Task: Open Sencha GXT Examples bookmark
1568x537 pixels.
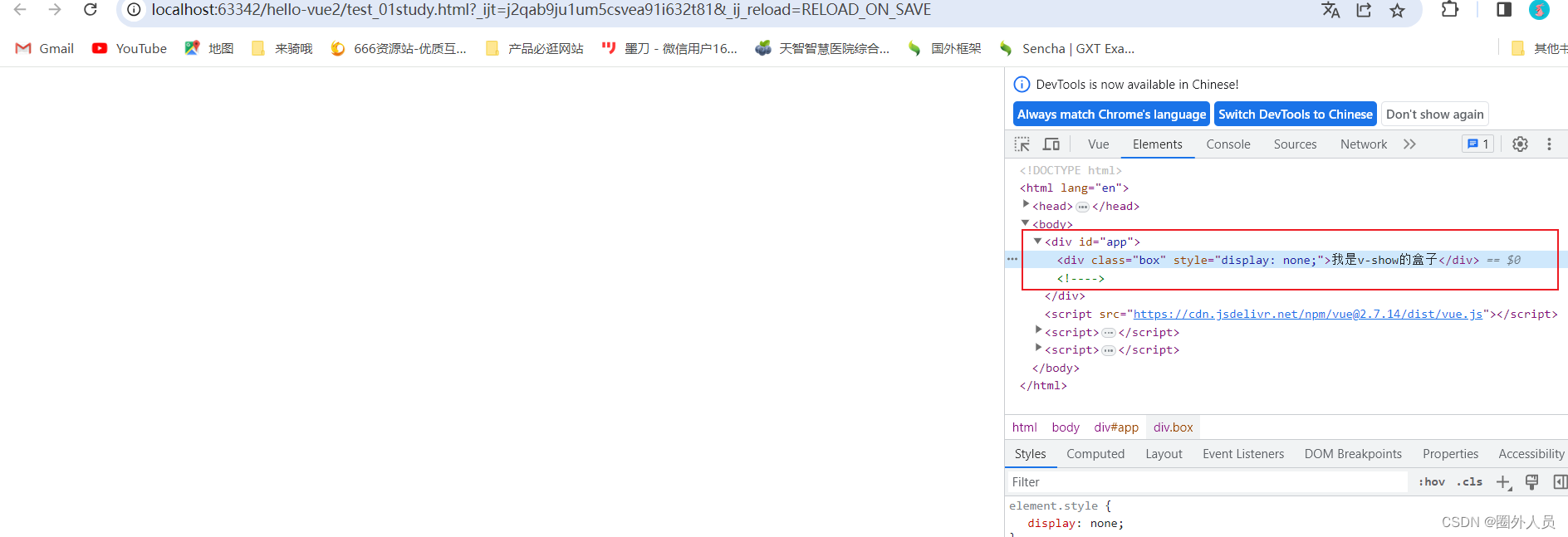Action: point(1067,48)
